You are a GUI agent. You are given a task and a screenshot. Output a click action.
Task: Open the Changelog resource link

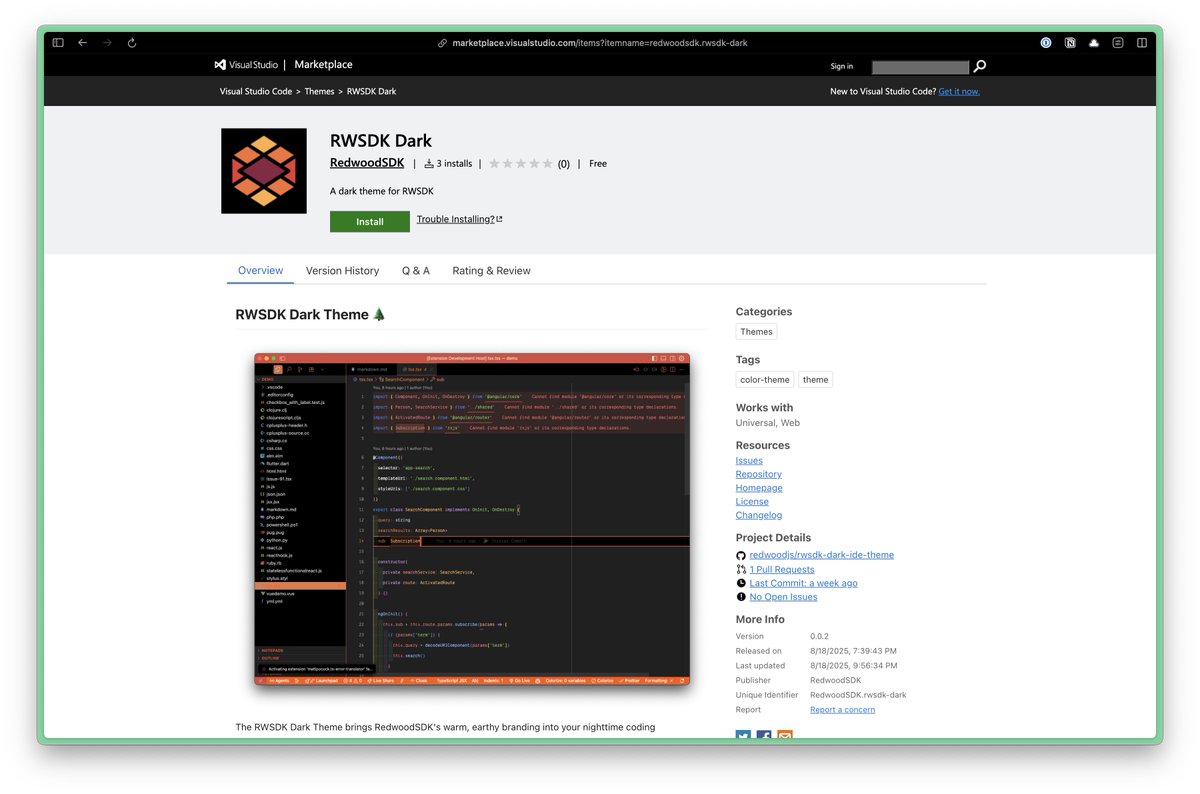759,515
